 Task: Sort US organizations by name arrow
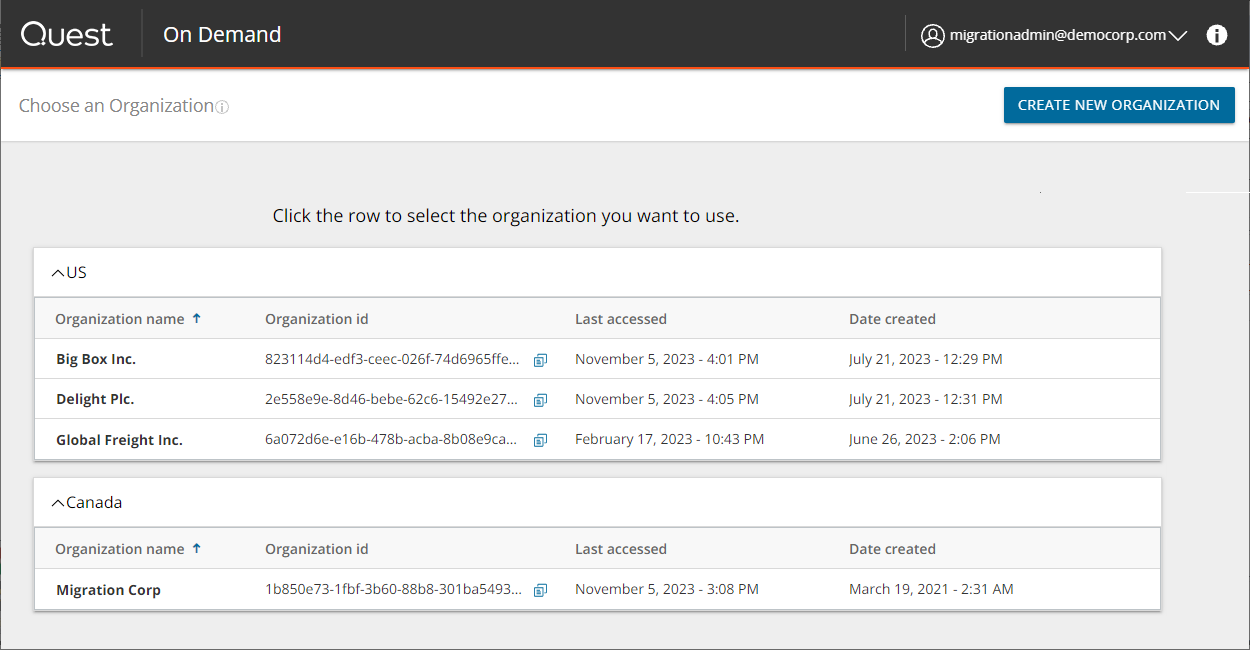196,319
